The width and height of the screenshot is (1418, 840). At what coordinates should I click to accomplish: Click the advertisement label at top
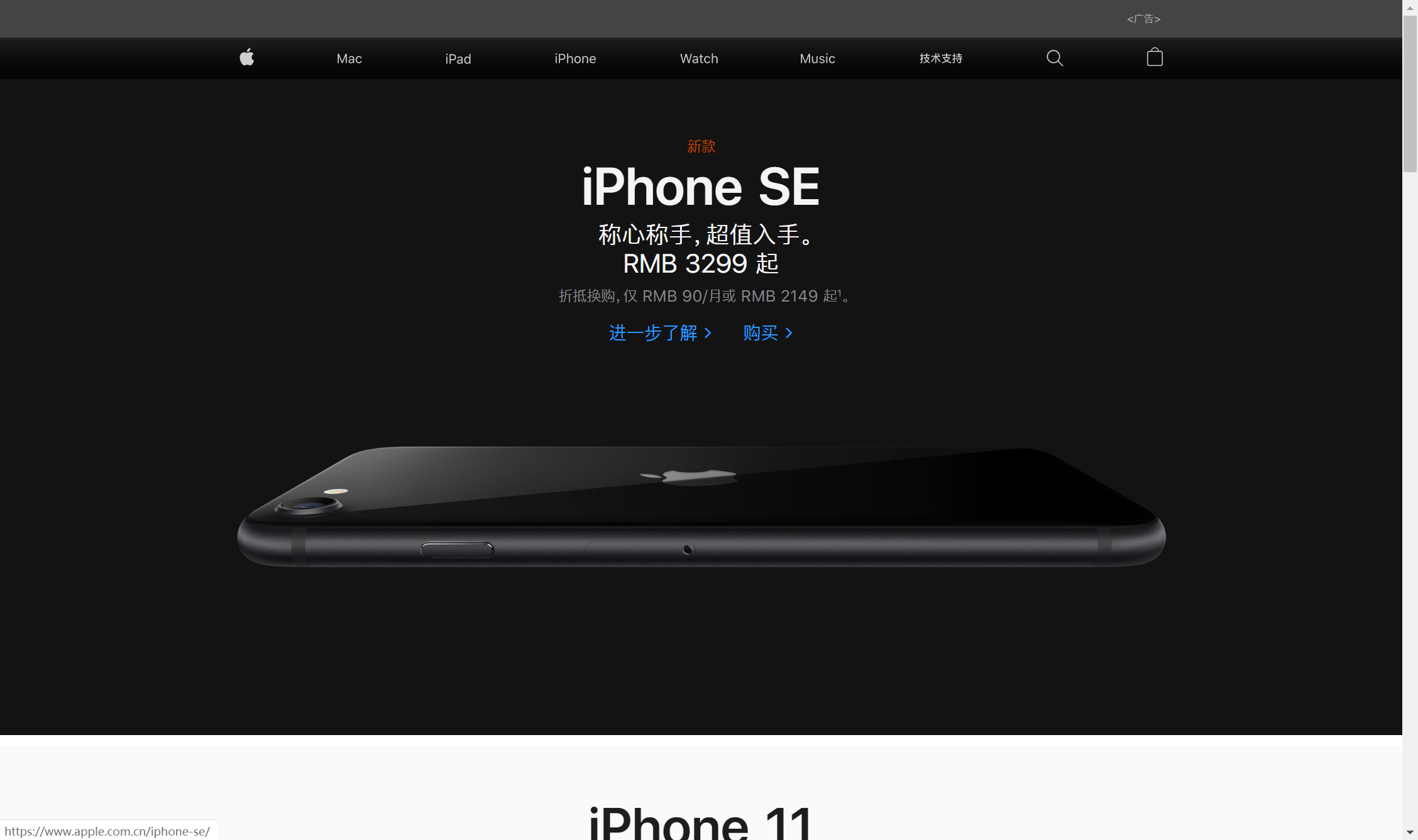1140,18
